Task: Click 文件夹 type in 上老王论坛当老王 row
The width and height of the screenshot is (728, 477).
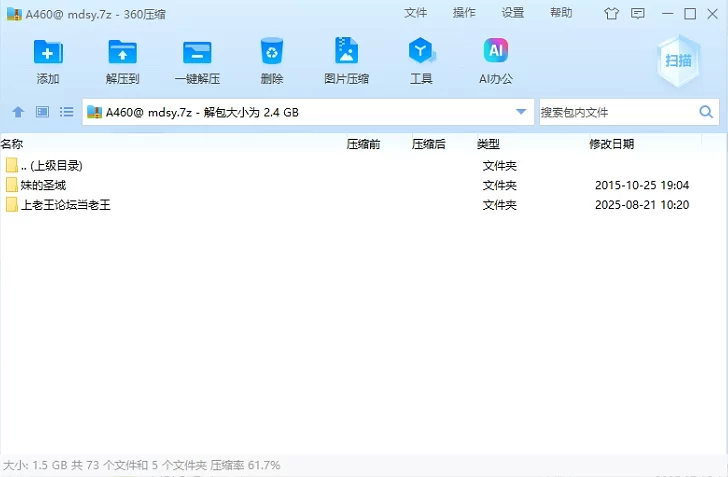Action: point(500,204)
